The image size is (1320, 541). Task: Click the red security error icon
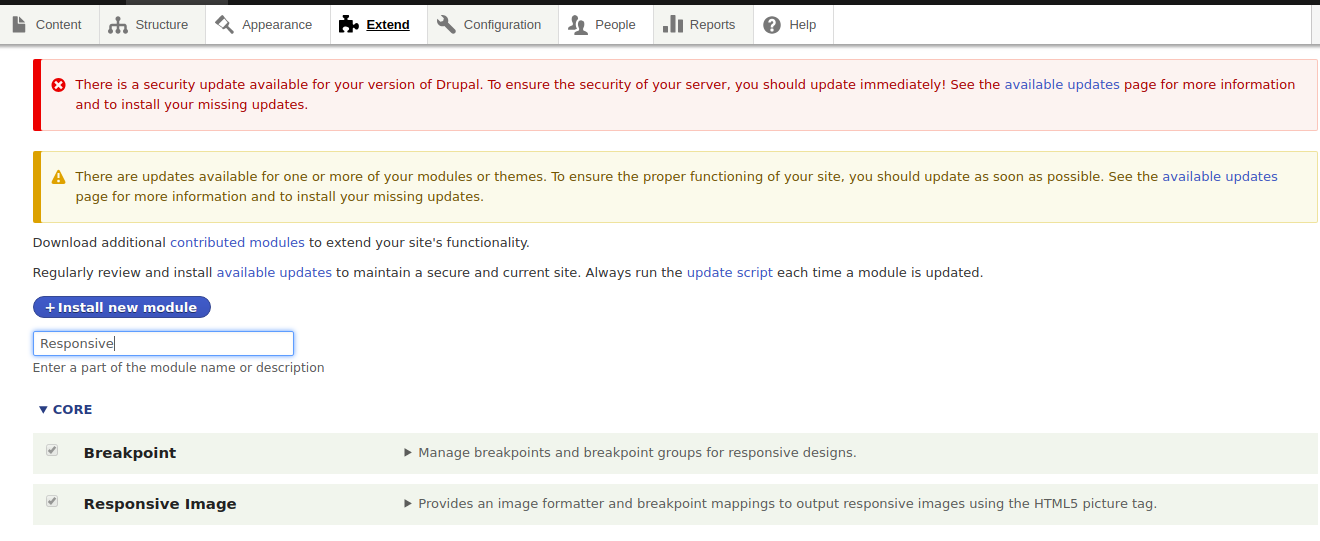click(59, 85)
